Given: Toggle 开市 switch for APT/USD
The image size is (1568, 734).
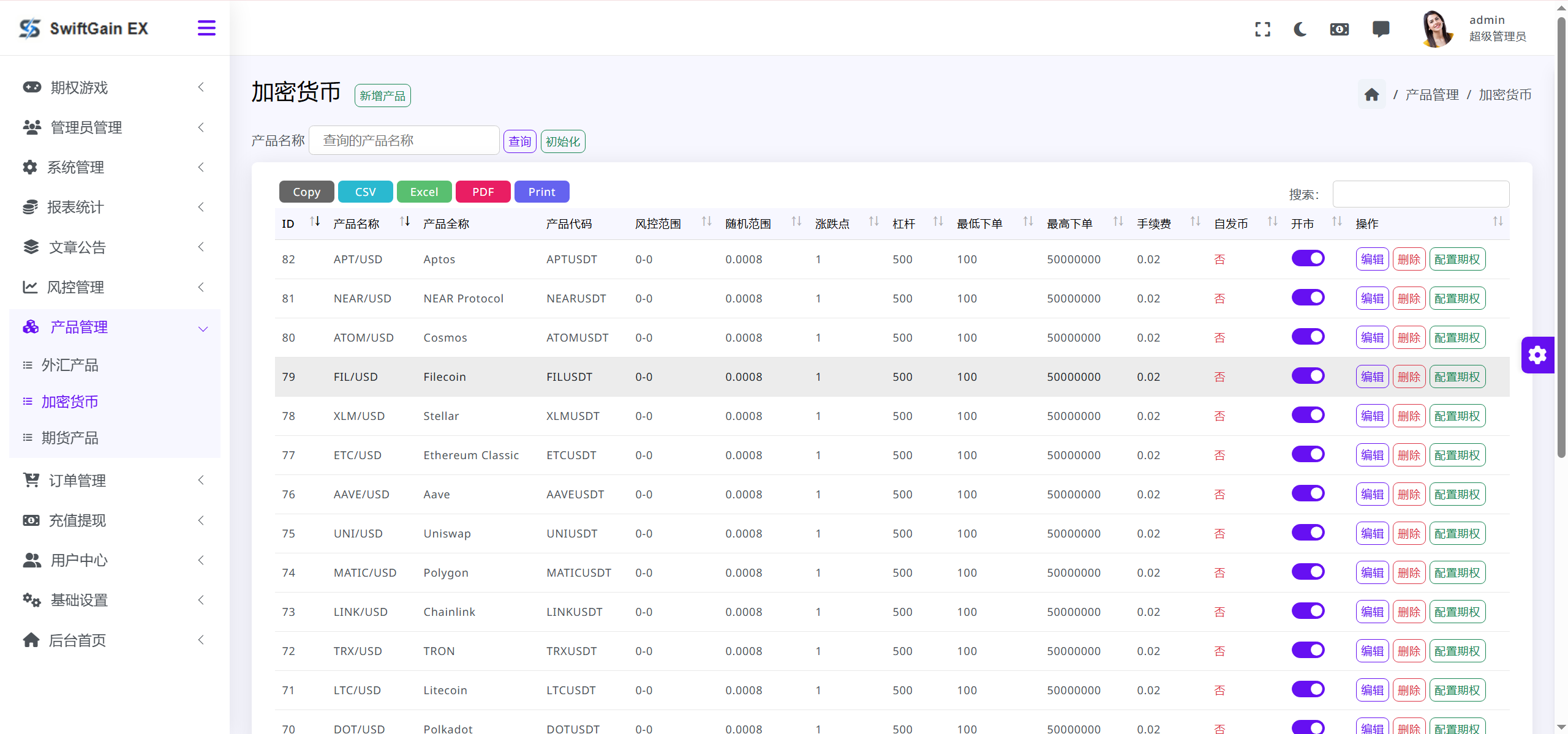Looking at the screenshot, I should pos(1308,258).
